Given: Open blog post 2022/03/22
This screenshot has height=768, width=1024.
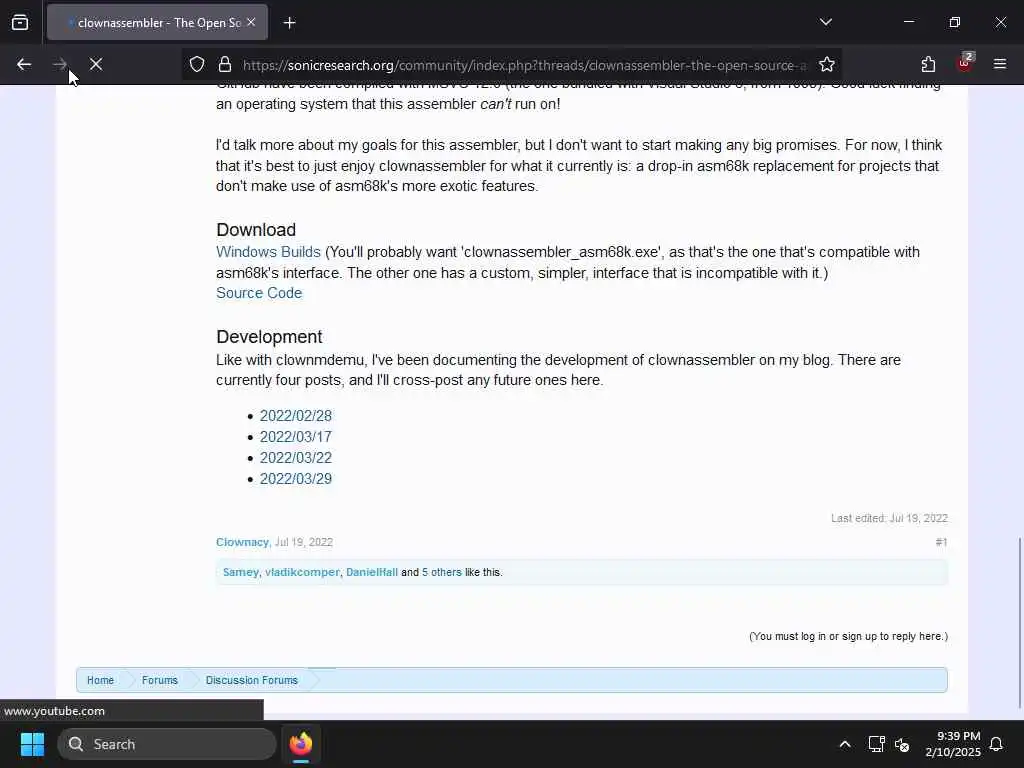Looking at the screenshot, I should click(296, 458).
